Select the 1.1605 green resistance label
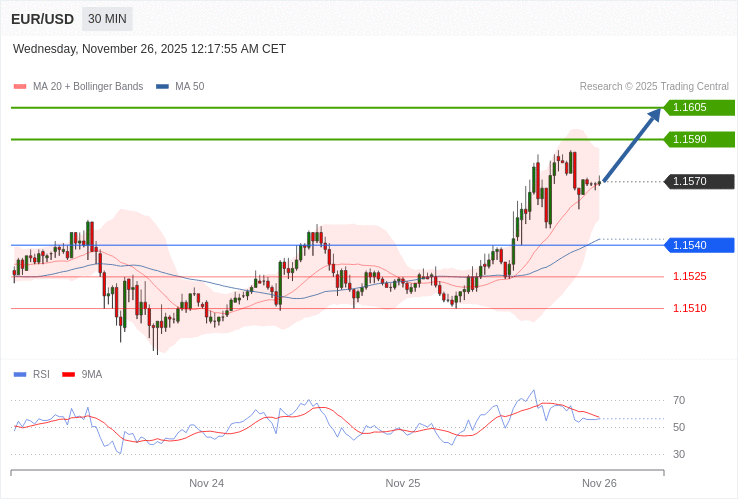 click(x=699, y=108)
